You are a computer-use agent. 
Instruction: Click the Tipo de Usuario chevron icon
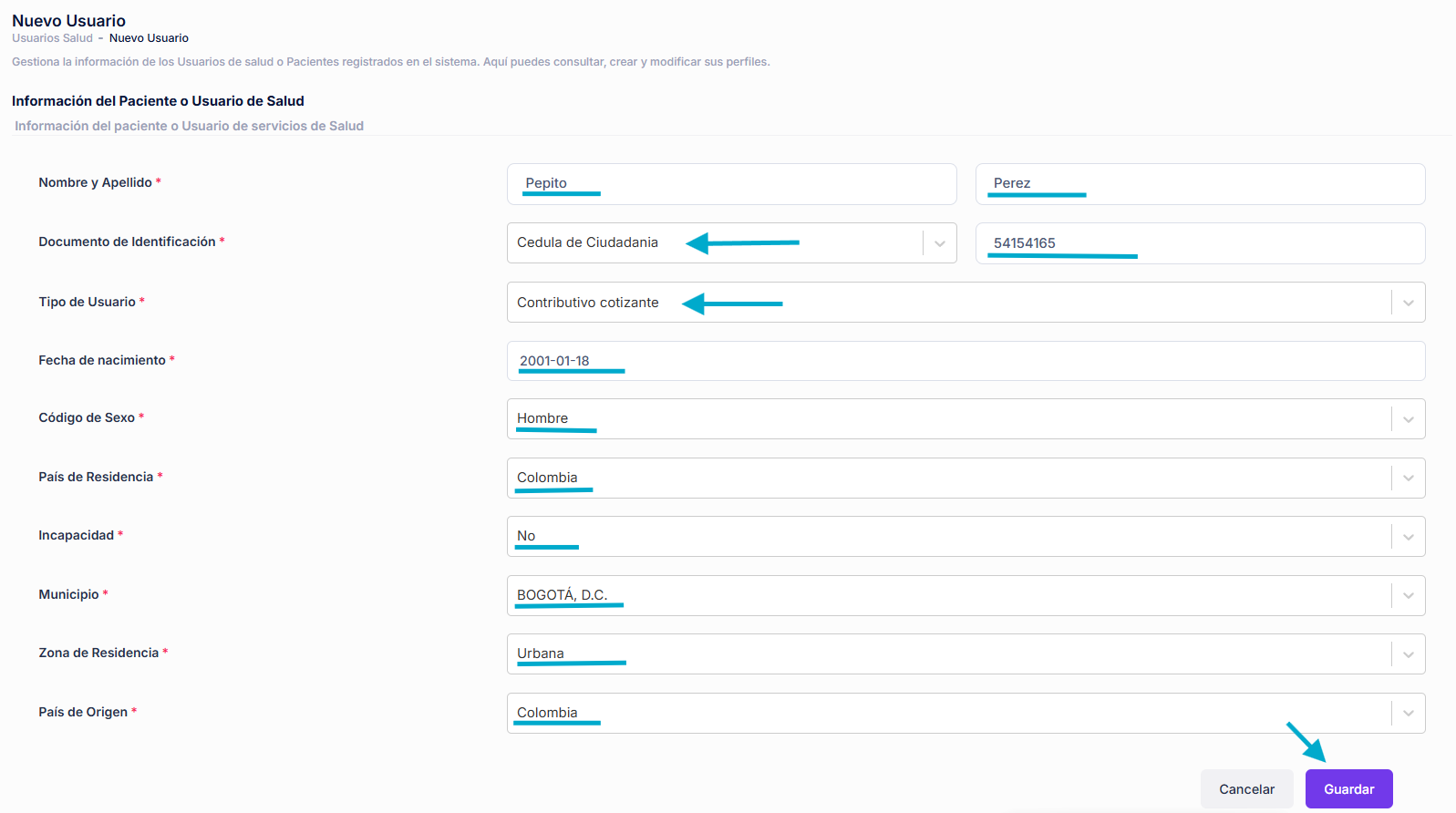pos(1408,303)
